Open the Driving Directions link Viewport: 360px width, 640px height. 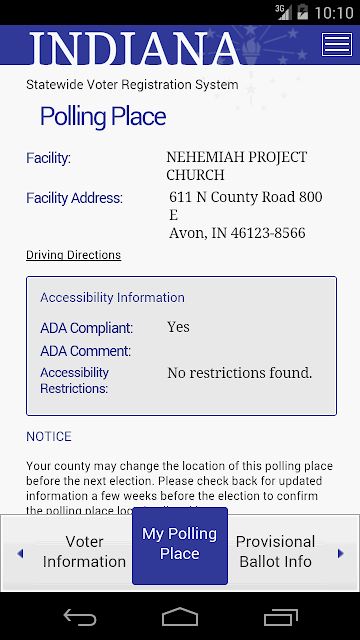coord(73,255)
